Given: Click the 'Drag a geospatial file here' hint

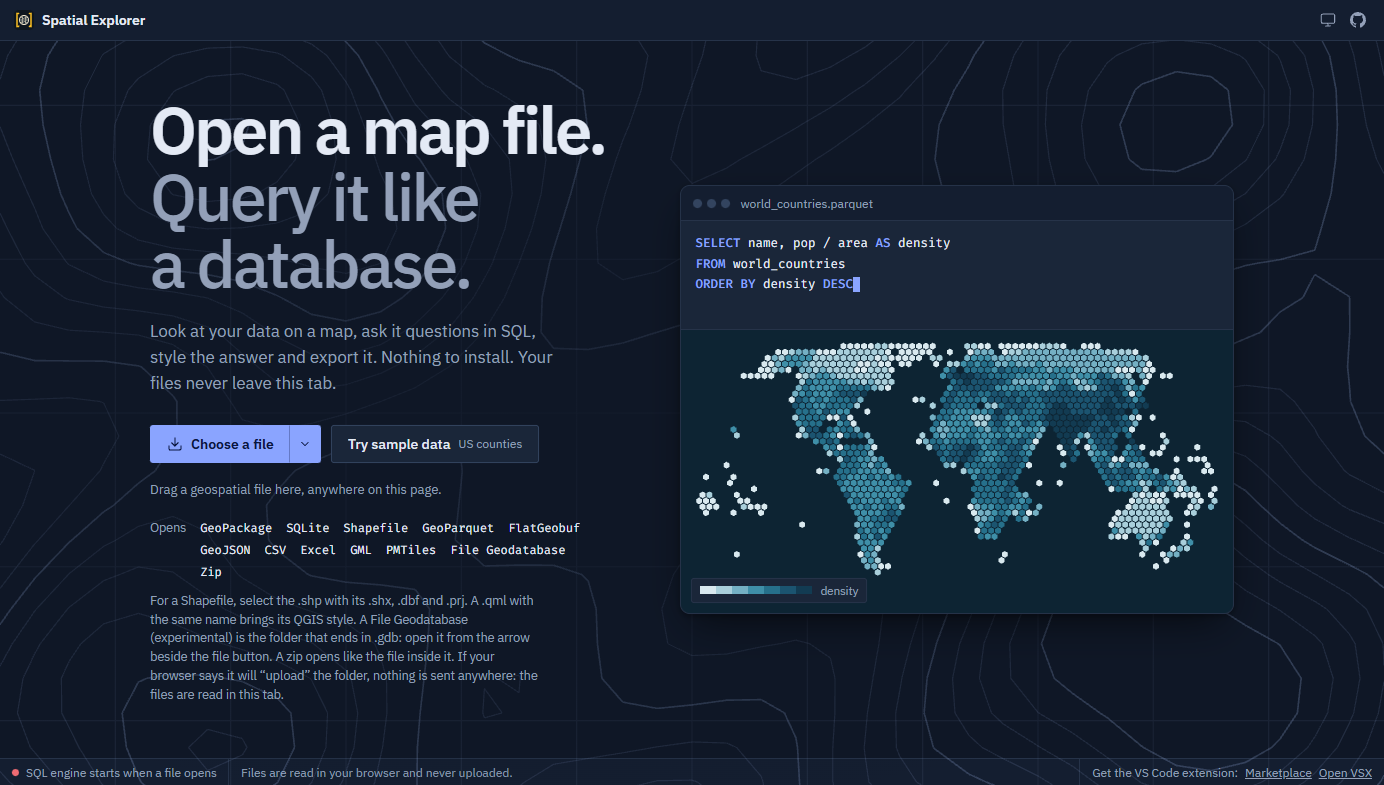Looking at the screenshot, I should 296,490.
